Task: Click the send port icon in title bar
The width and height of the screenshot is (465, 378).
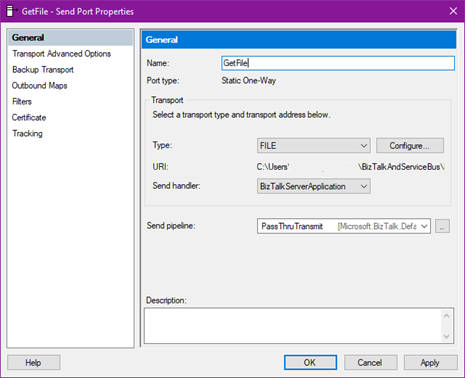Action: tap(12, 11)
